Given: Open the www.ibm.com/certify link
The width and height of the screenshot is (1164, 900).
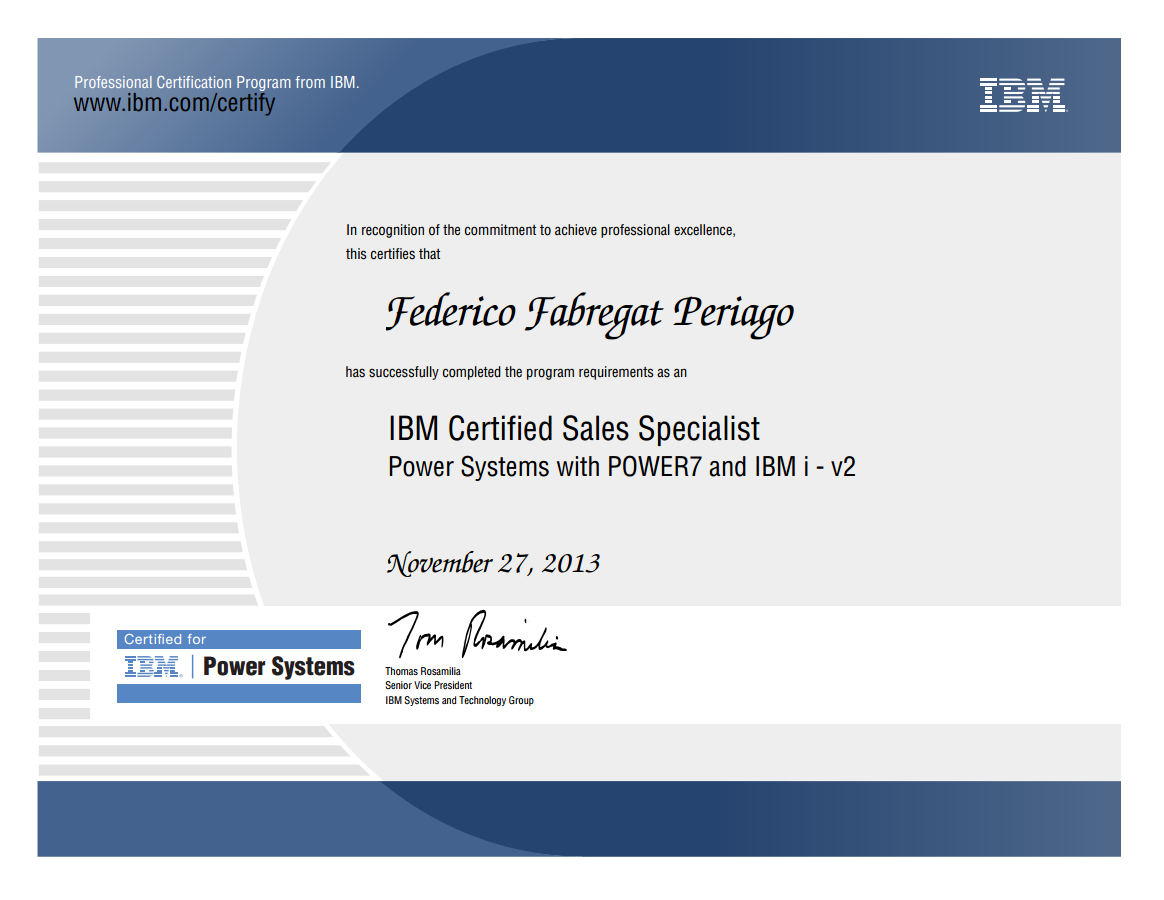Looking at the screenshot, I should (x=174, y=104).
